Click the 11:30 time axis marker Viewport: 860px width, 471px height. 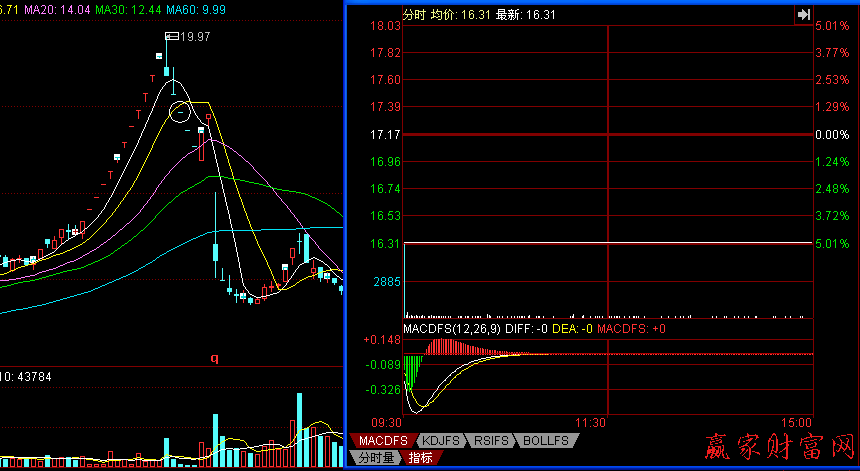(592, 423)
